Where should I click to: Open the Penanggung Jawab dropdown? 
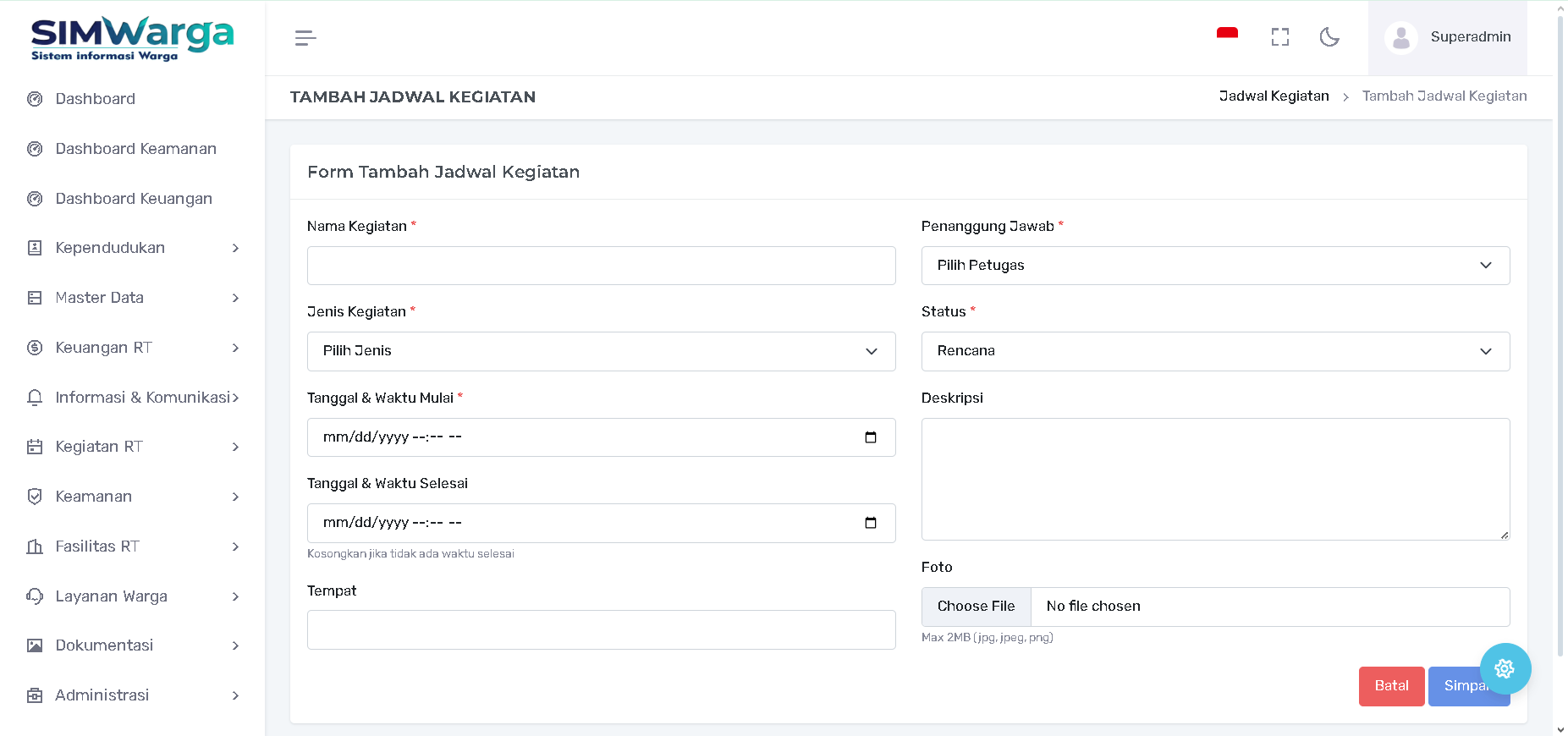pos(1214,266)
